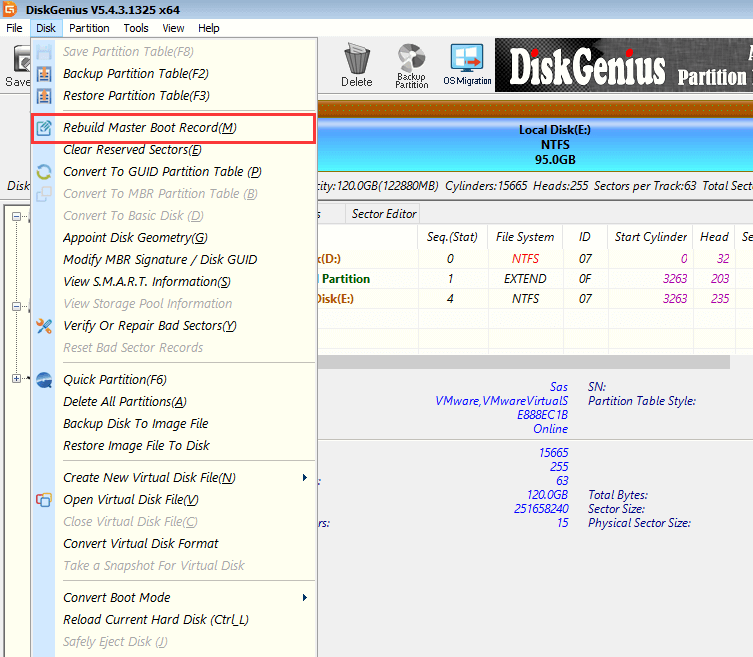
Task: Select the Local Disk(E:) partition bar
Action: pyautogui.click(x=540, y=145)
